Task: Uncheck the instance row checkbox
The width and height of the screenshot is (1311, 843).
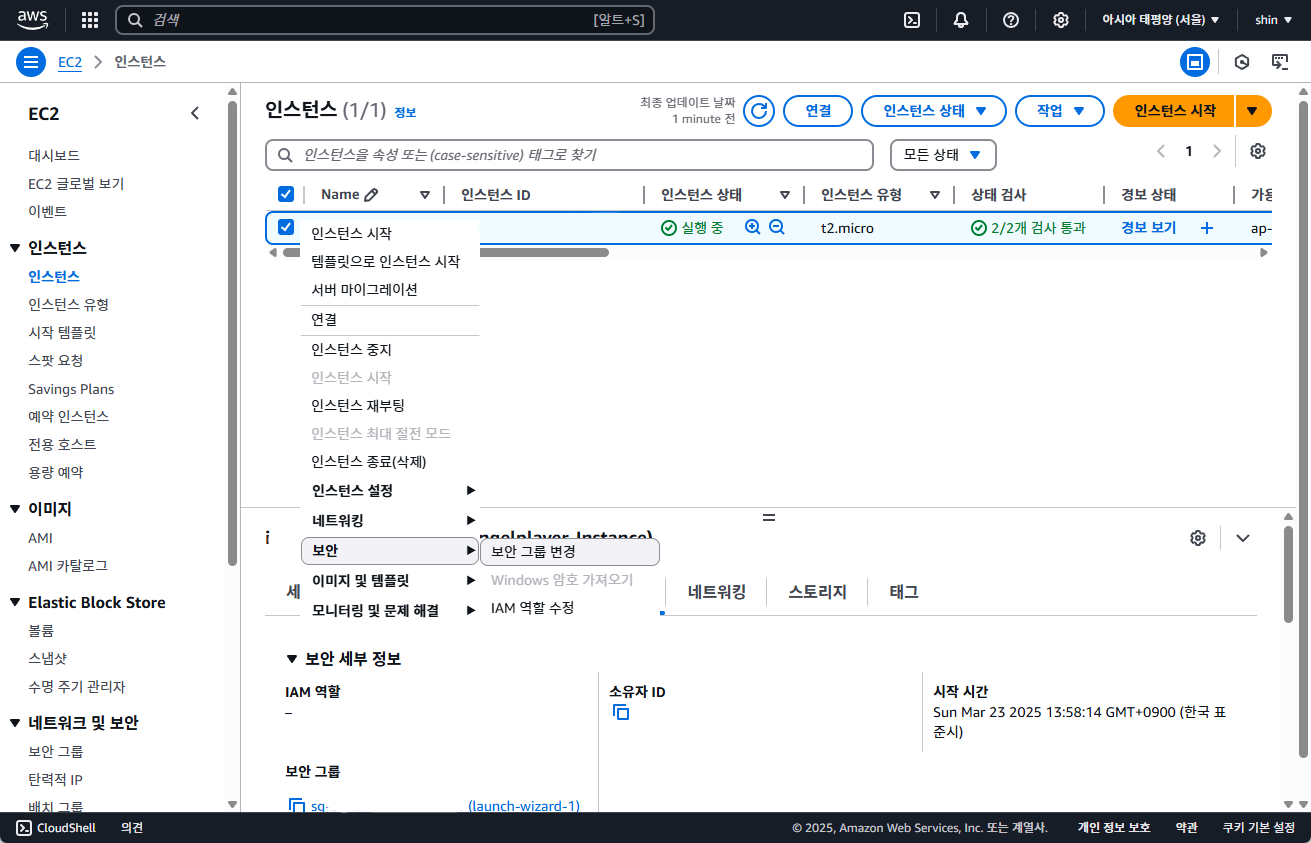Action: tap(286, 227)
